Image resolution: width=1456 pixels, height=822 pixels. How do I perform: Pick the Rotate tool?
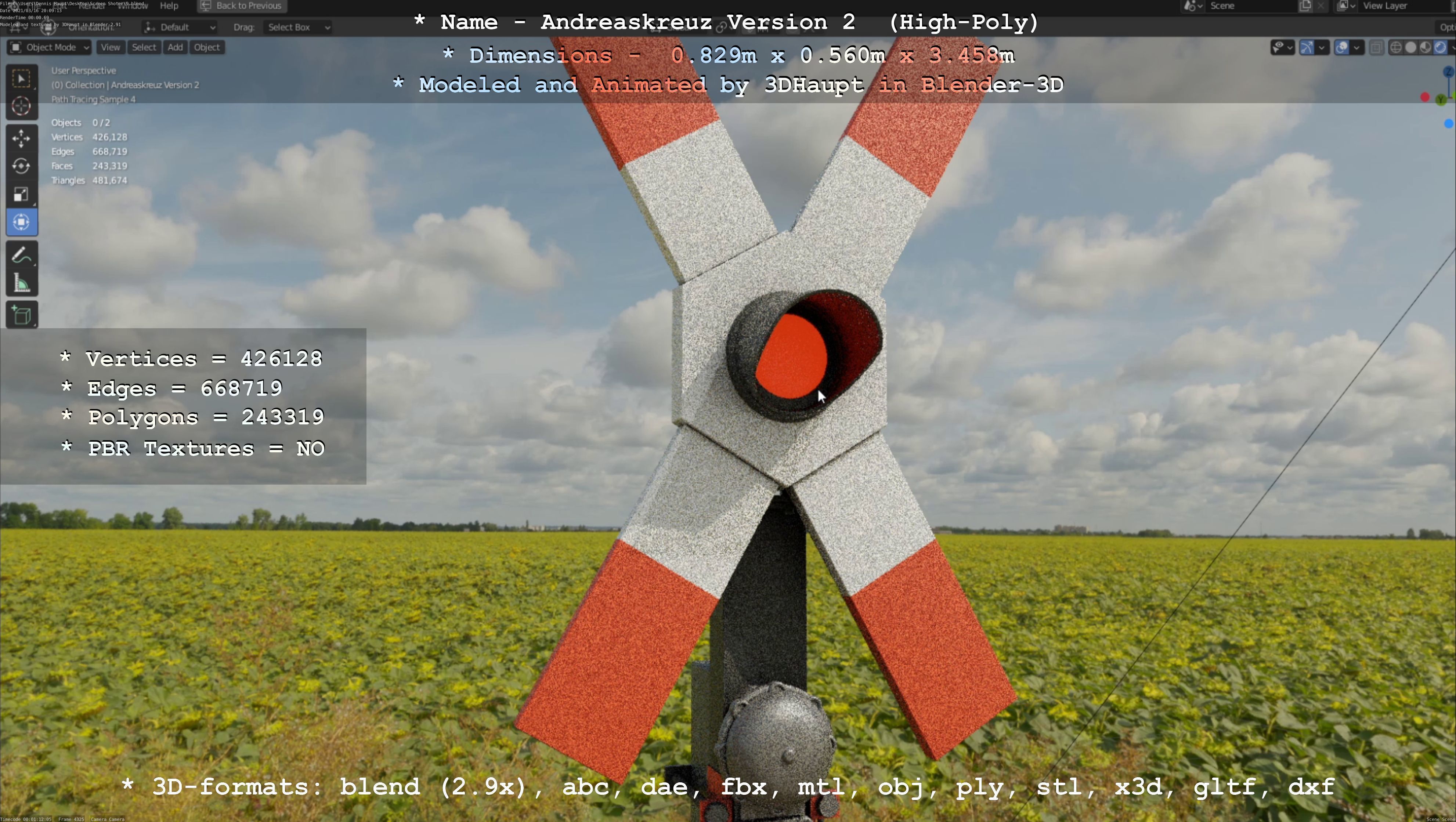point(21,166)
